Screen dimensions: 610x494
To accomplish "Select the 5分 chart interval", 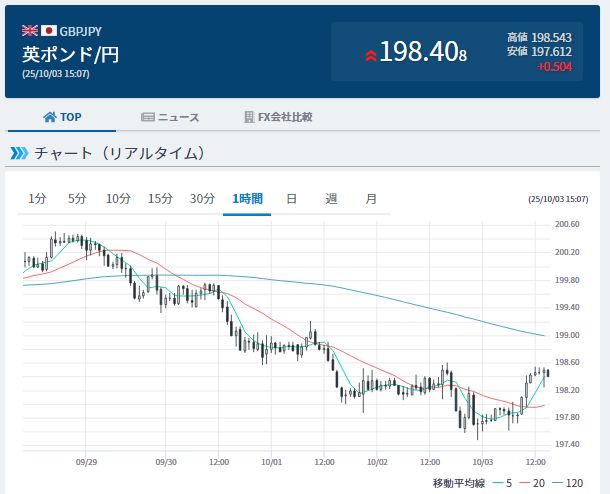I will pos(77,199).
